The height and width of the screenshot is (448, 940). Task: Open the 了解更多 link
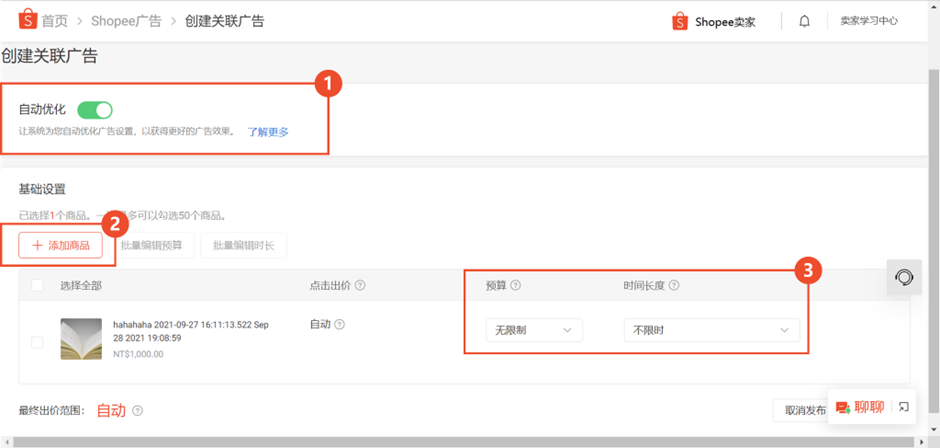(x=268, y=132)
